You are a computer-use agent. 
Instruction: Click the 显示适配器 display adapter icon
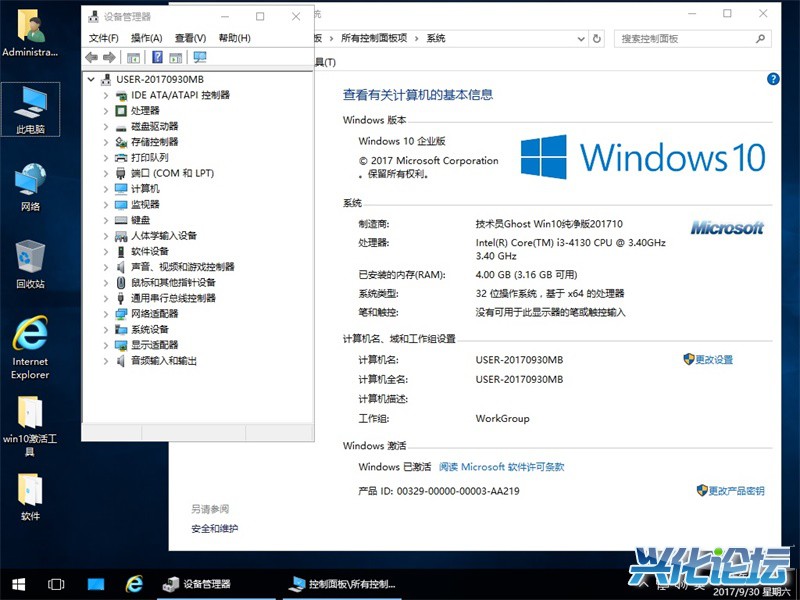click(x=121, y=345)
